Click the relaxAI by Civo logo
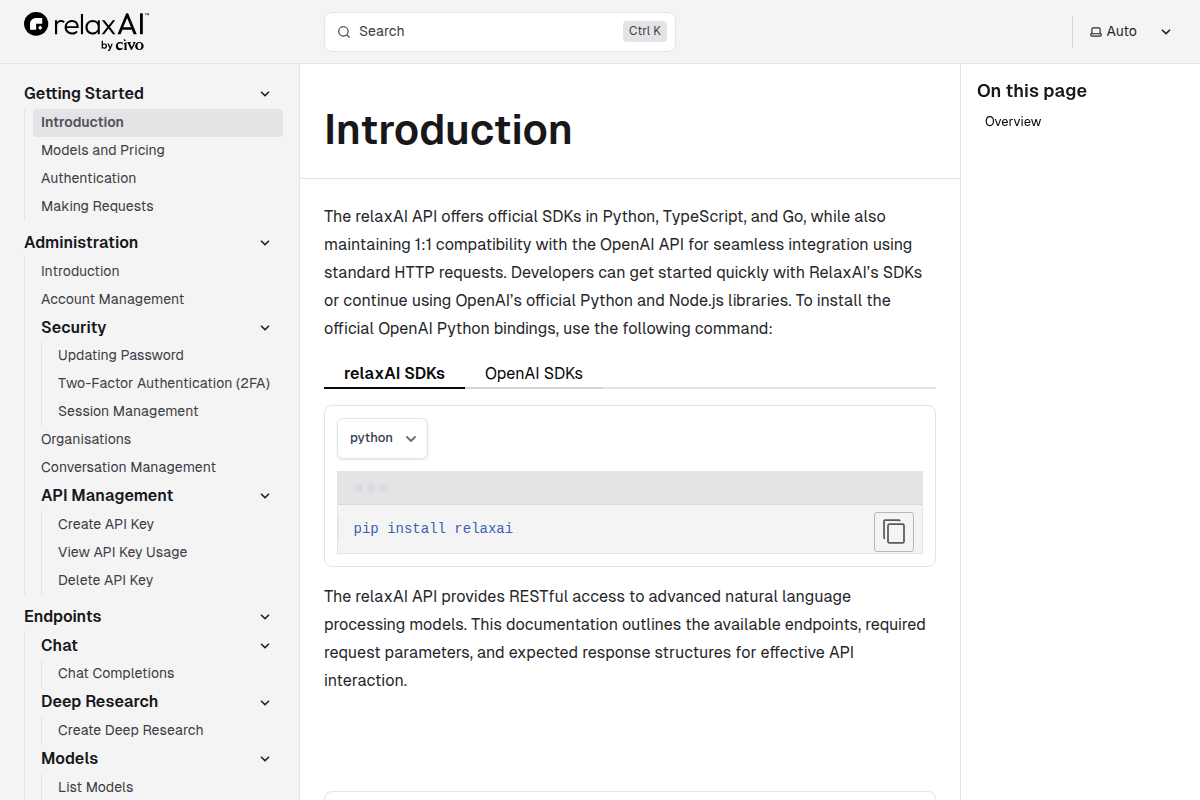Screen dimensions: 1200x800 87,32
